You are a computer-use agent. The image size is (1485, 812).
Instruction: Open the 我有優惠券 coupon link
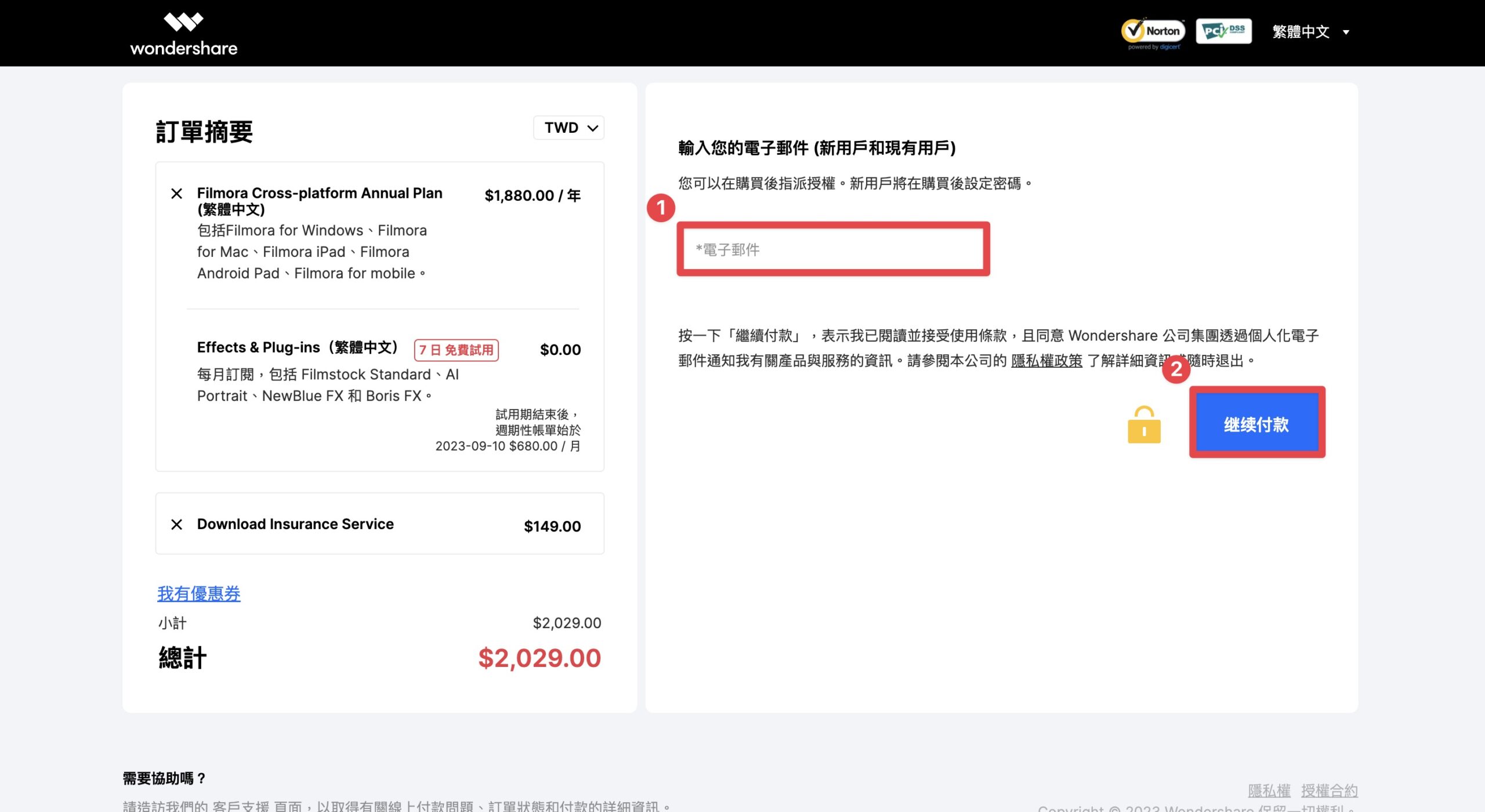(198, 593)
